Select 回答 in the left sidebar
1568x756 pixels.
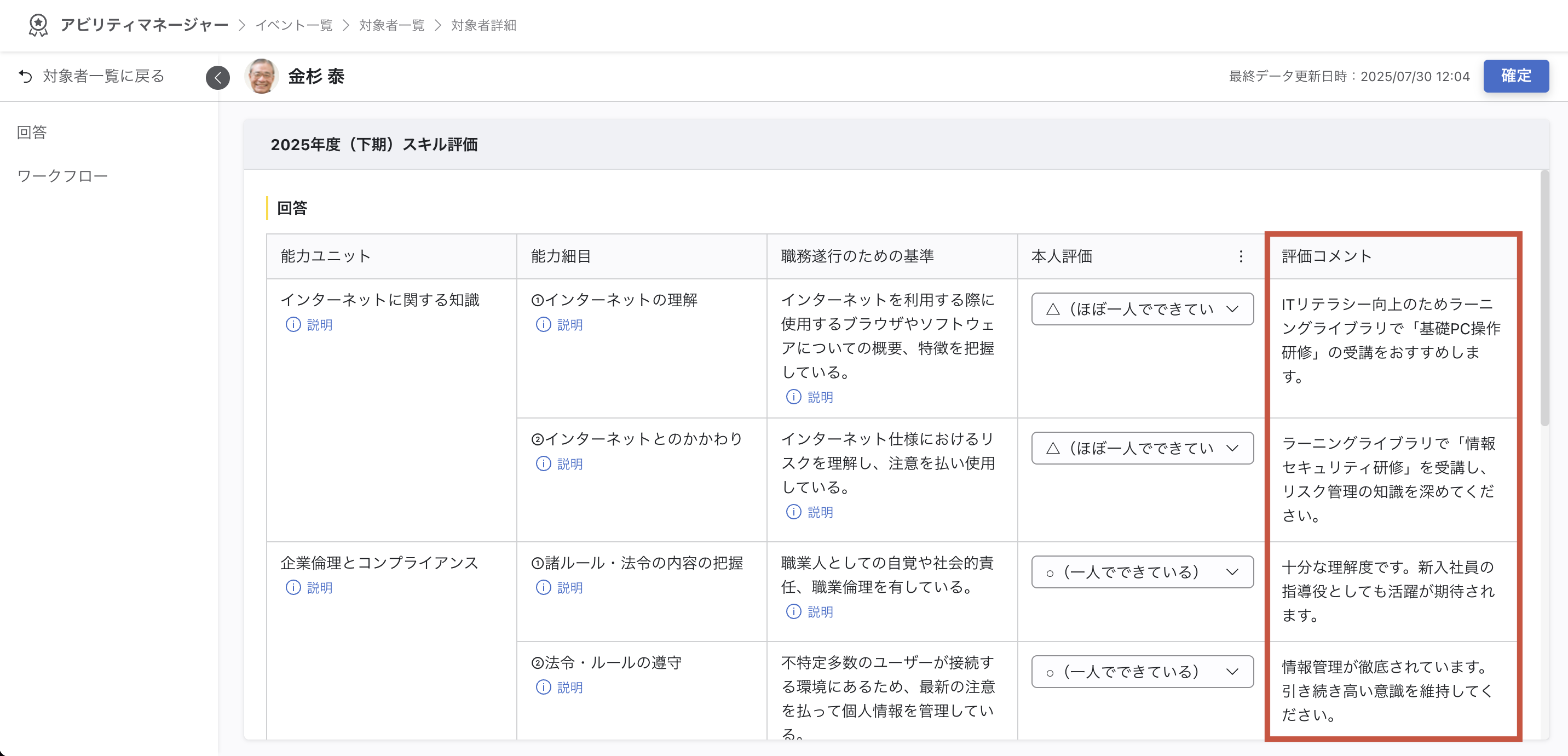click(x=31, y=132)
